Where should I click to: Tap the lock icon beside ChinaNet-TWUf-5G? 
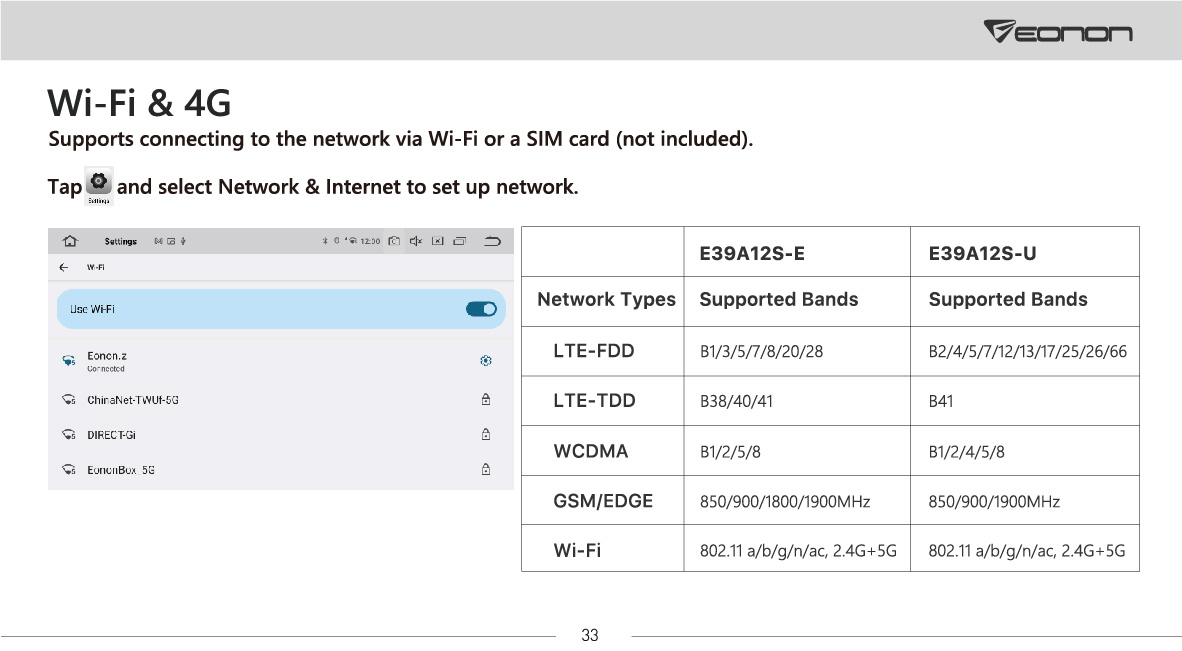tap(486, 399)
